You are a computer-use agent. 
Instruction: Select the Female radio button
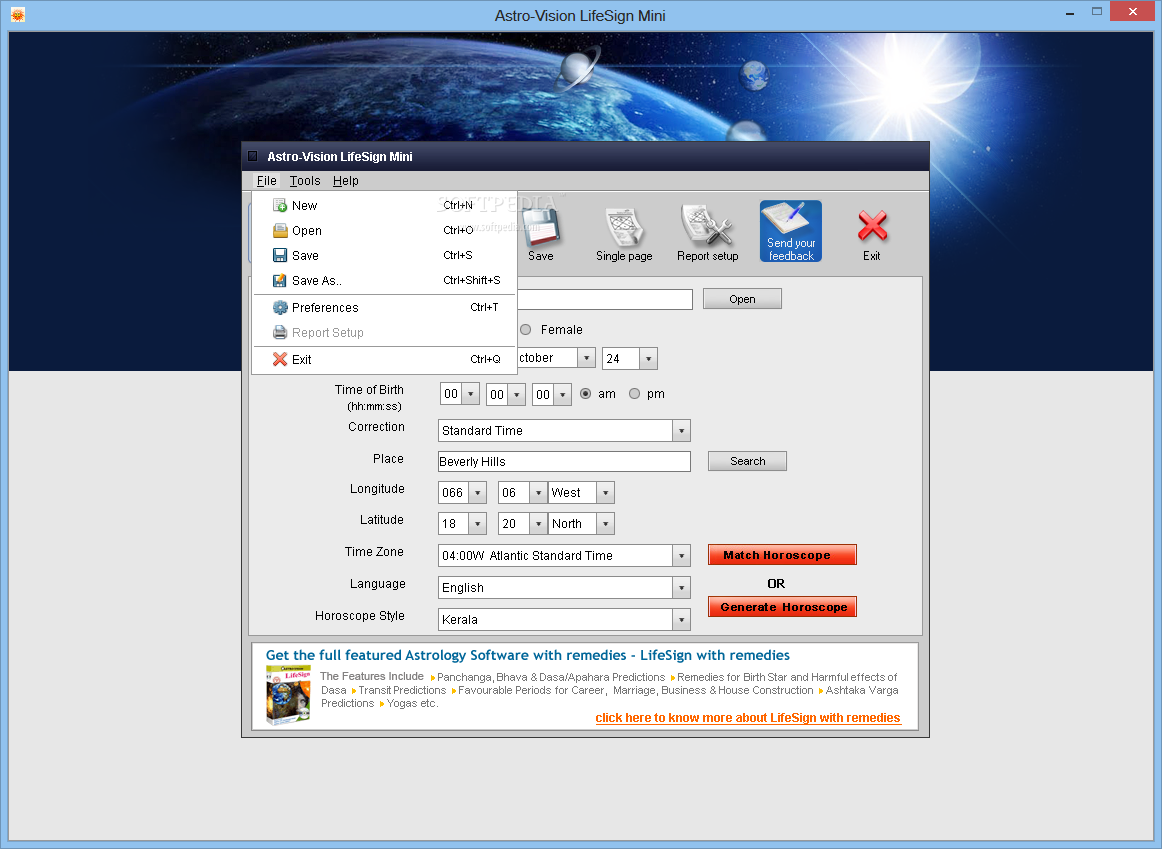(525, 330)
